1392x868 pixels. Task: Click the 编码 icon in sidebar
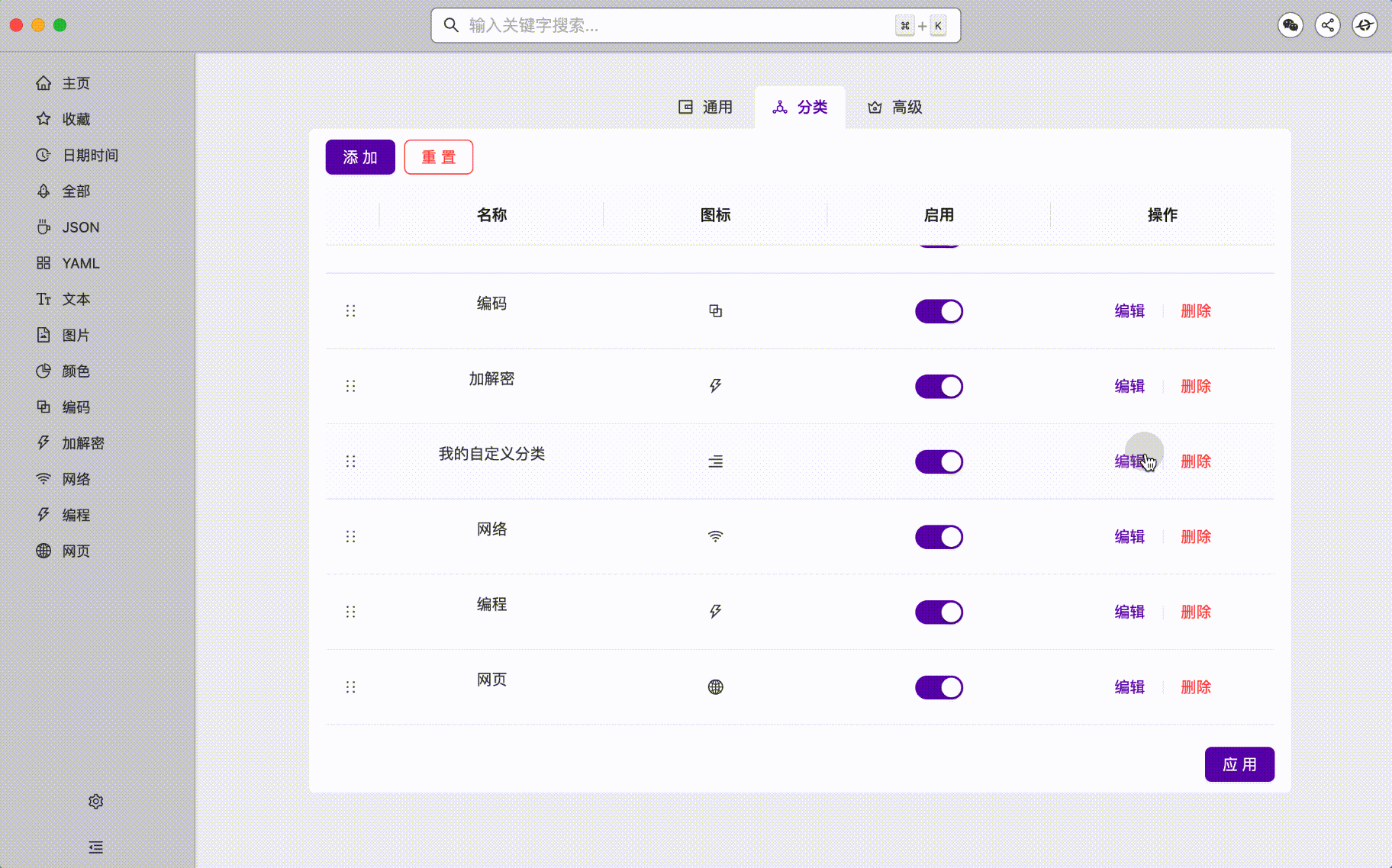pos(43,407)
